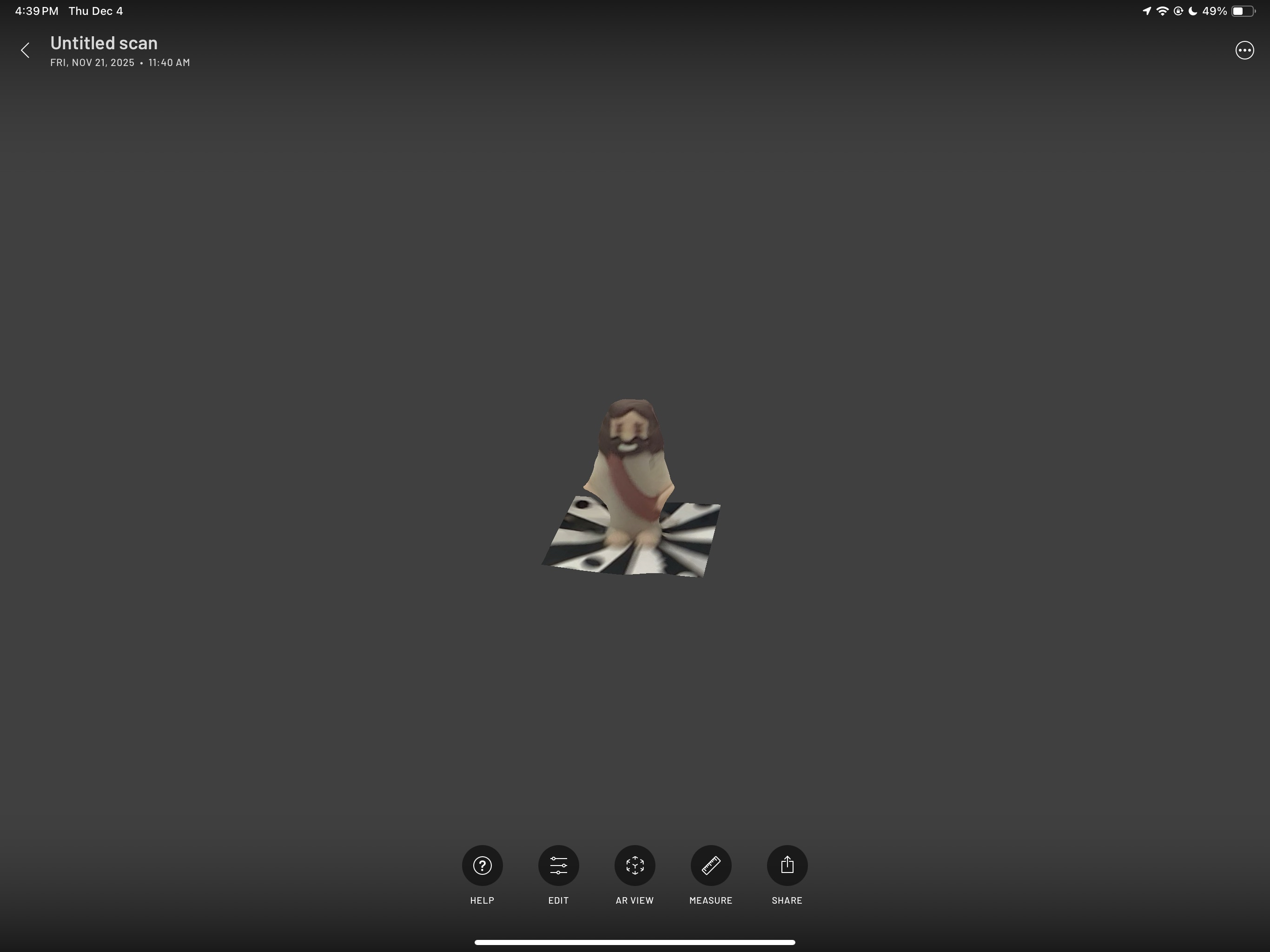Tap the HELP label below its icon
This screenshot has height=952, width=1270.
pyautogui.click(x=482, y=900)
